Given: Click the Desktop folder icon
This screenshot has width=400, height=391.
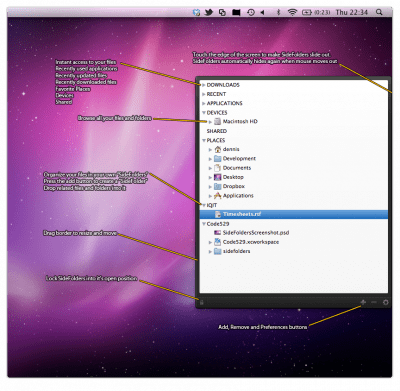Looking at the screenshot, I should (217, 177).
